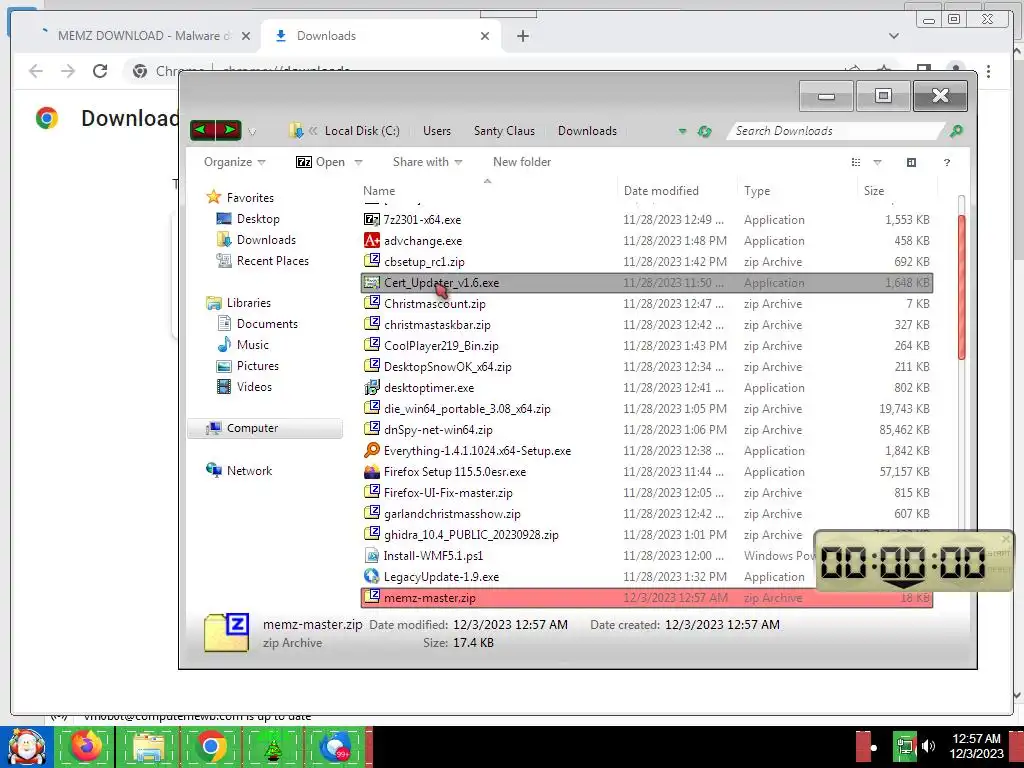Open the file explorer taskbar icon
The width and height of the screenshot is (1024, 768).
coord(148,746)
